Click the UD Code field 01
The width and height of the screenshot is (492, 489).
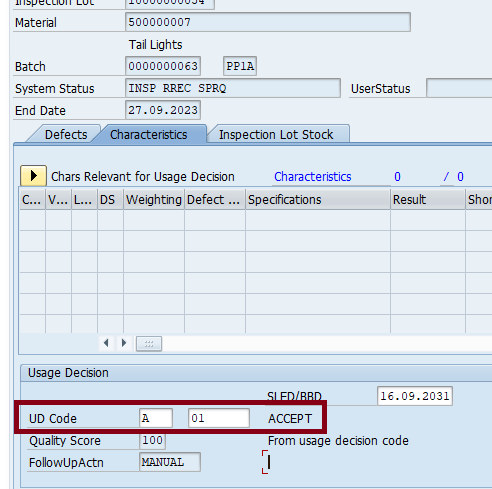[x=219, y=418]
